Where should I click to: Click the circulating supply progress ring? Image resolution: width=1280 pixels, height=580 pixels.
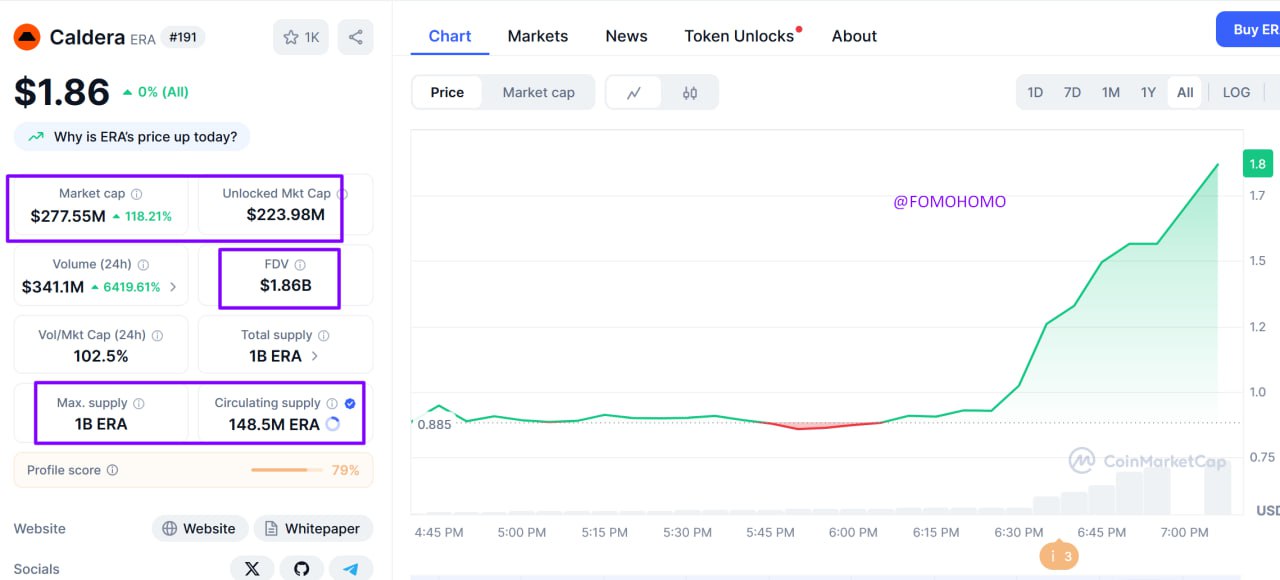[x=333, y=424]
